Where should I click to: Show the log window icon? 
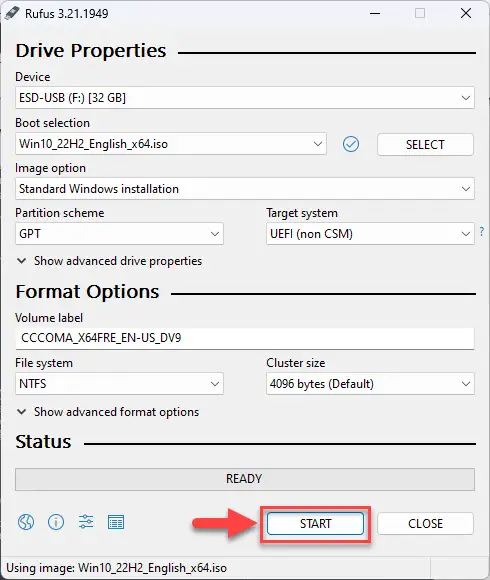click(x=116, y=522)
